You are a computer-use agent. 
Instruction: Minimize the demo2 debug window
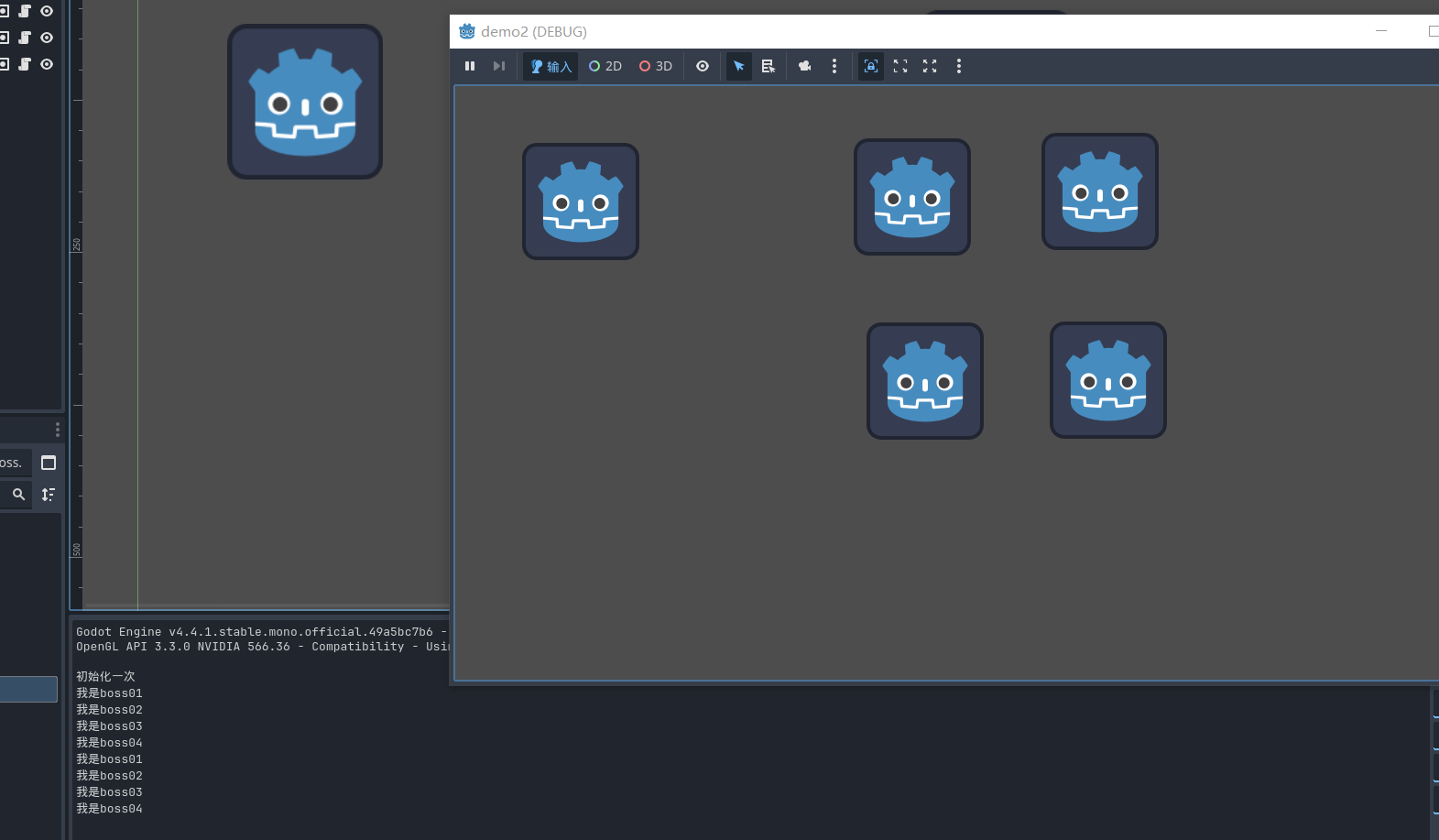(x=1381, y=31)
